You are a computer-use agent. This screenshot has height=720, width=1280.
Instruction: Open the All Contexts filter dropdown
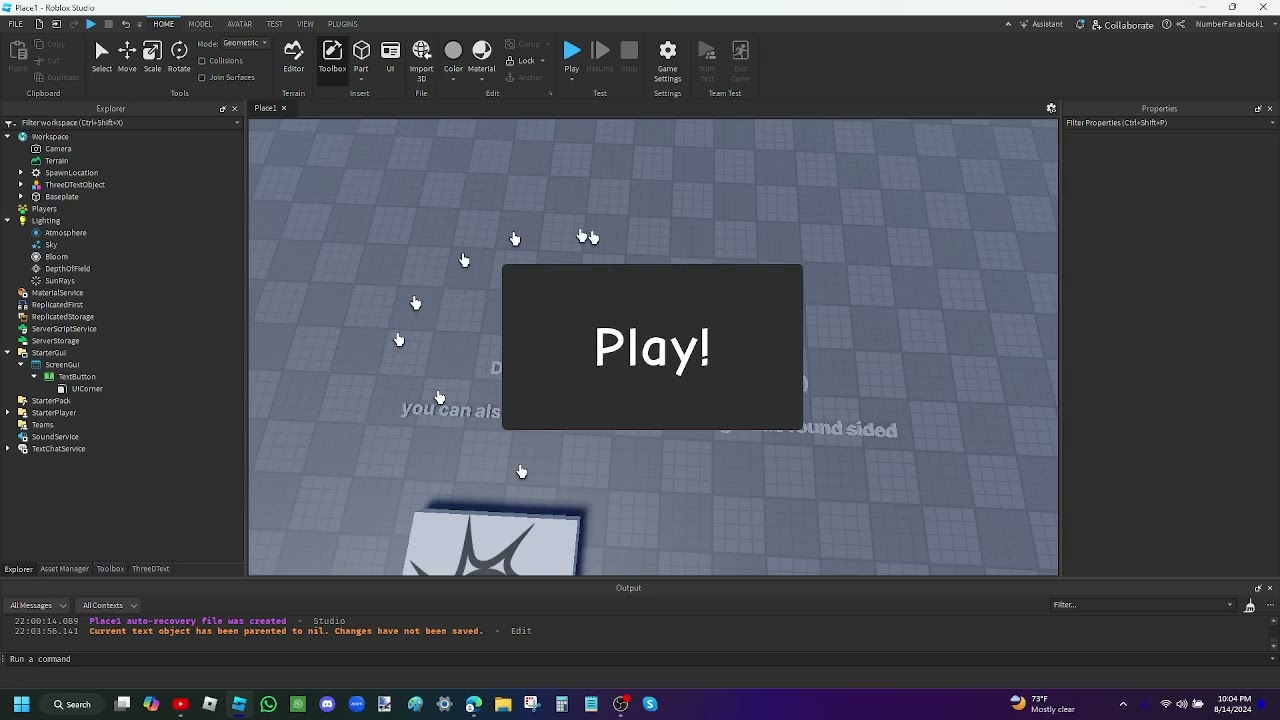(x=109, y=605)
